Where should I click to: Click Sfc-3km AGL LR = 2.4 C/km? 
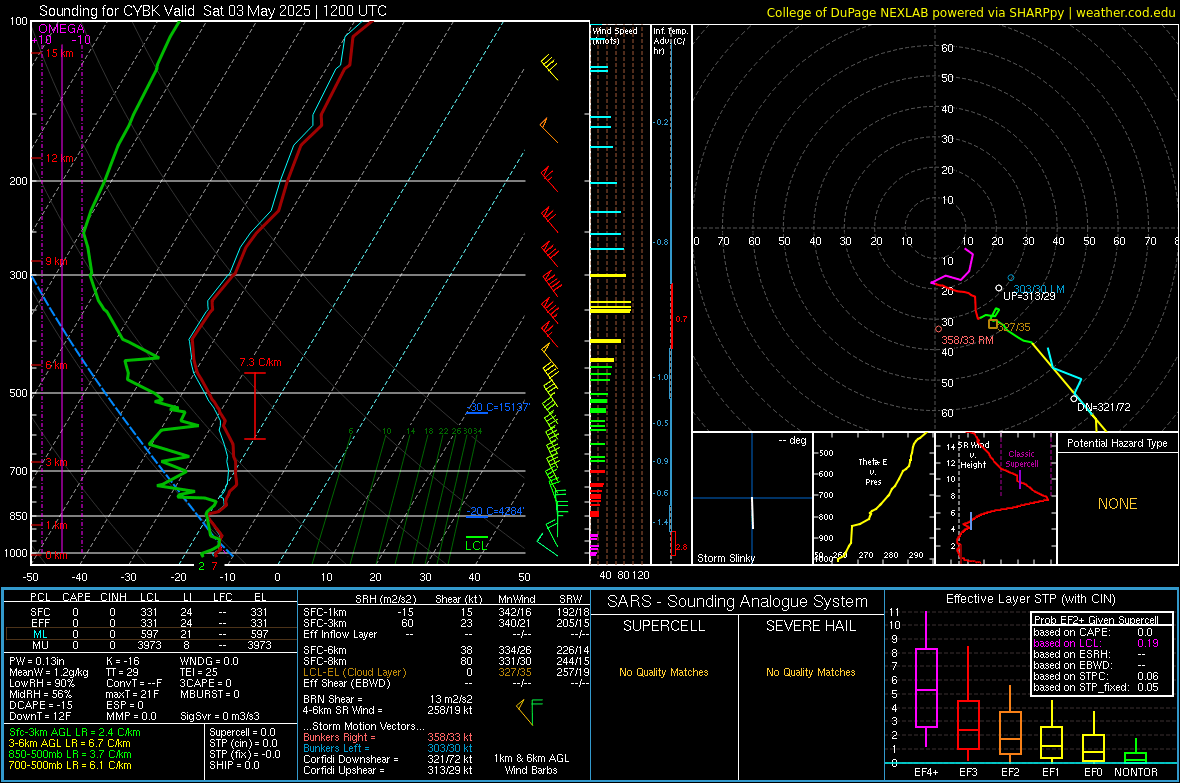pos(75,733)
